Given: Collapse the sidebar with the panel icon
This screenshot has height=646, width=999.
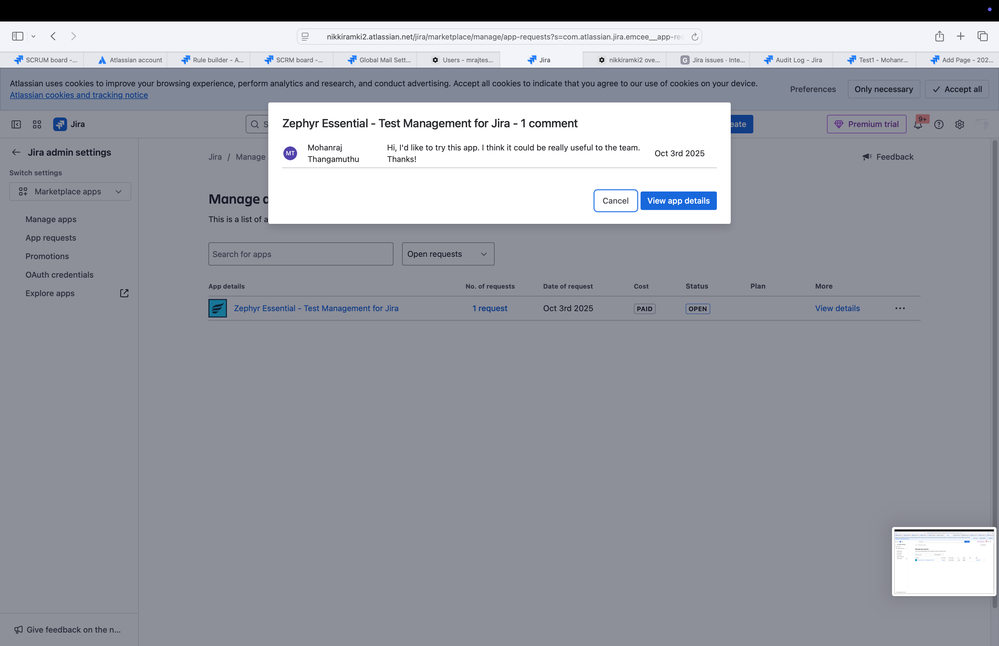Looking at the screenshot, I should pos(15,123).
